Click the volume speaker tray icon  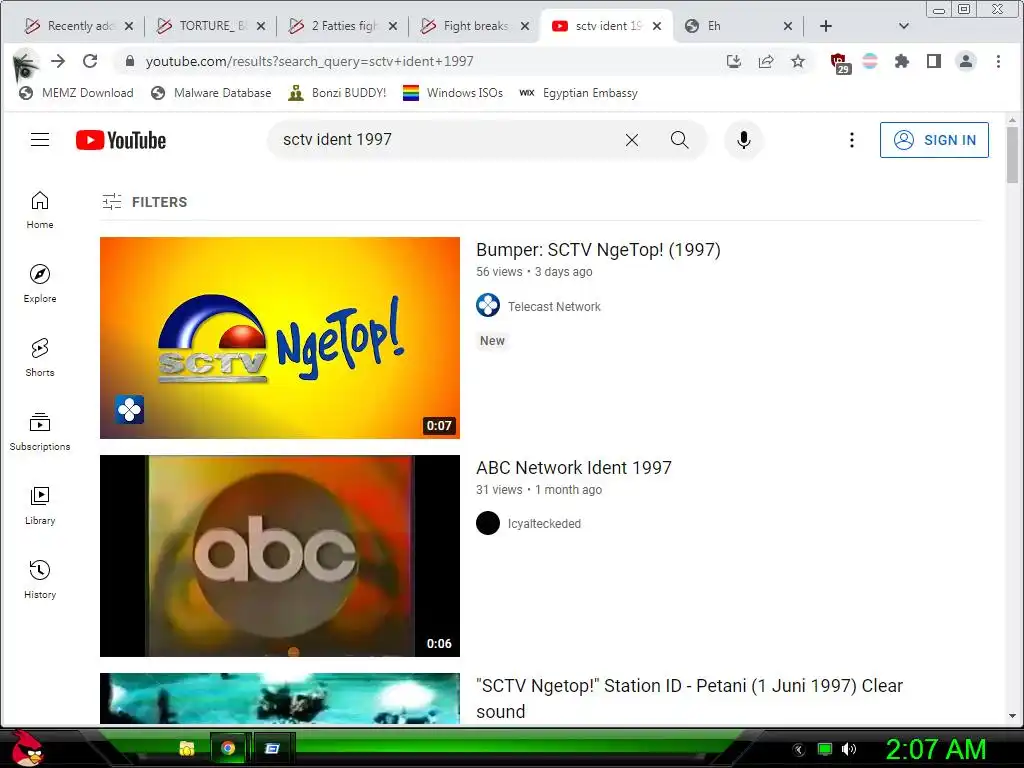[849, 749]
